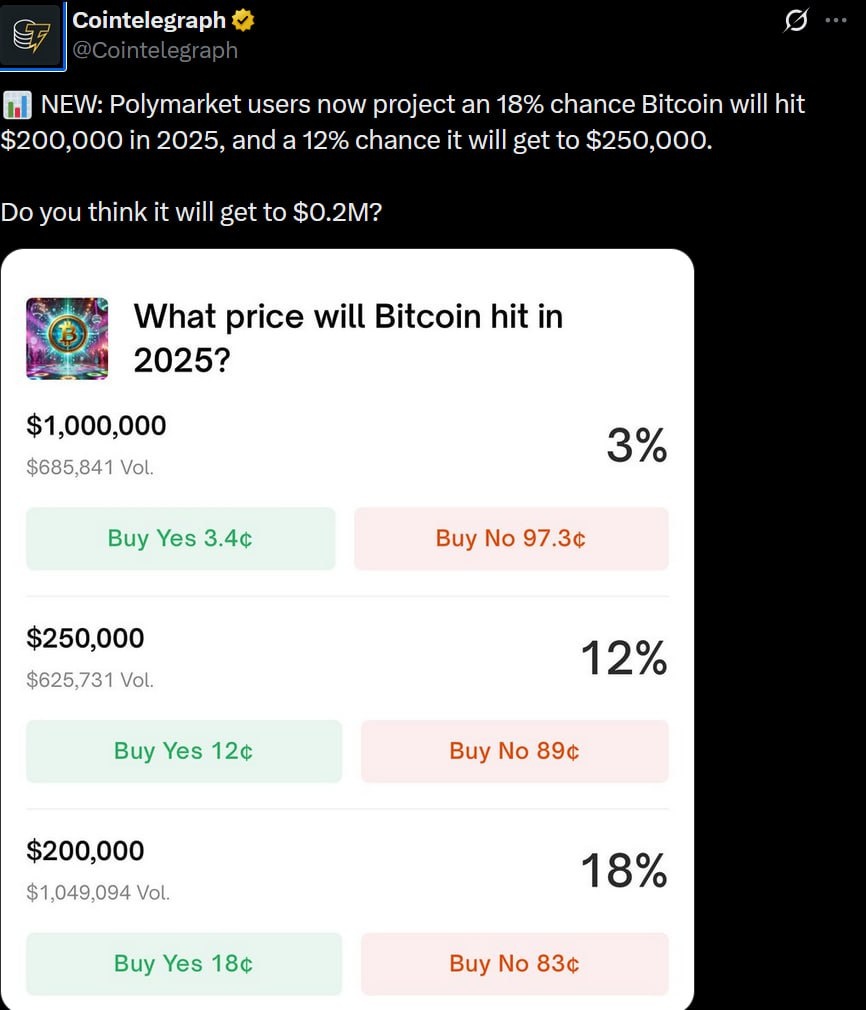The image size is (866, 1010).
Task: Click the Buy No 89¢ button
Action: coord(514,751)
